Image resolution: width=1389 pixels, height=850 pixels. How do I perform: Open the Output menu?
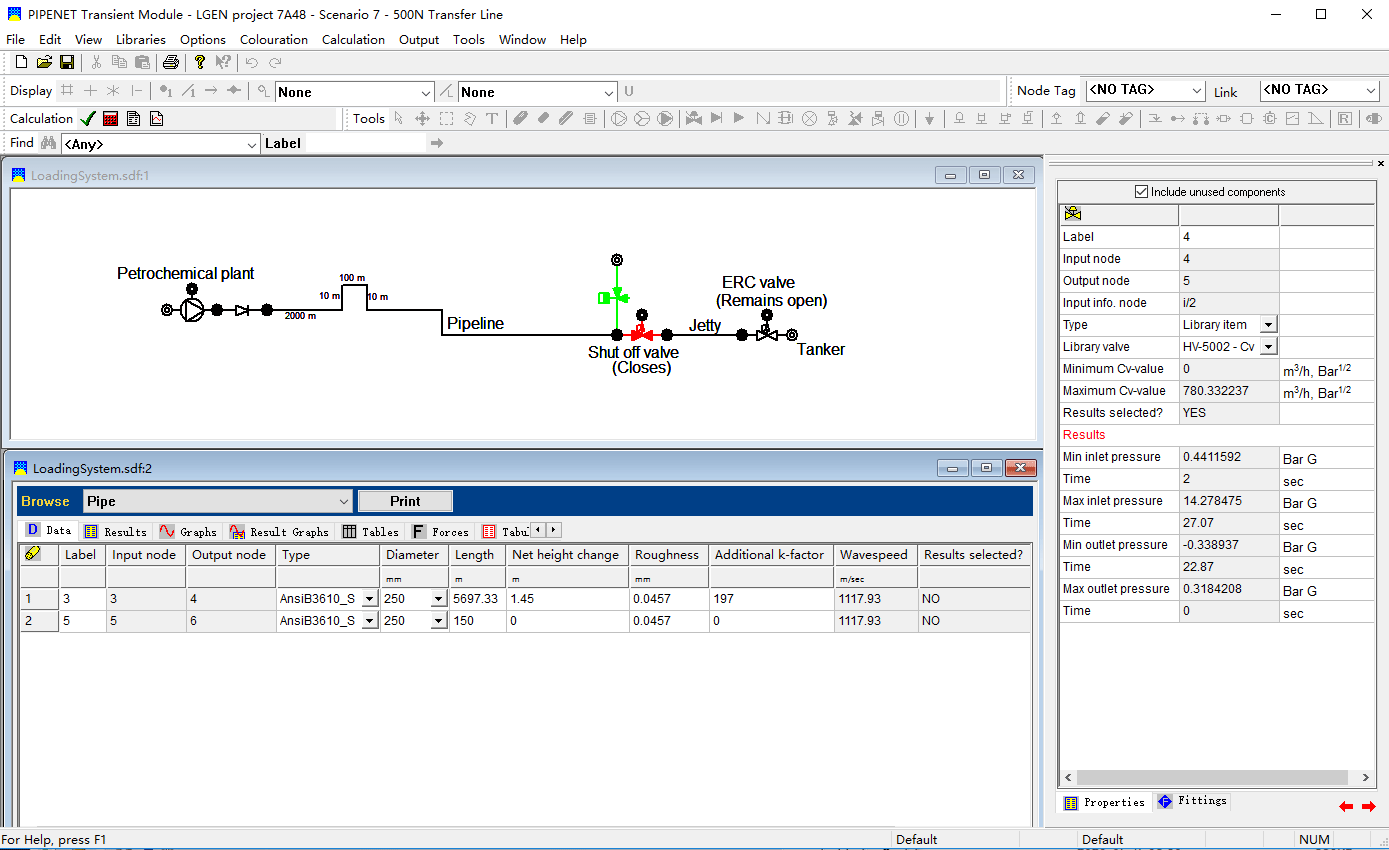click(x=419, y=40)
